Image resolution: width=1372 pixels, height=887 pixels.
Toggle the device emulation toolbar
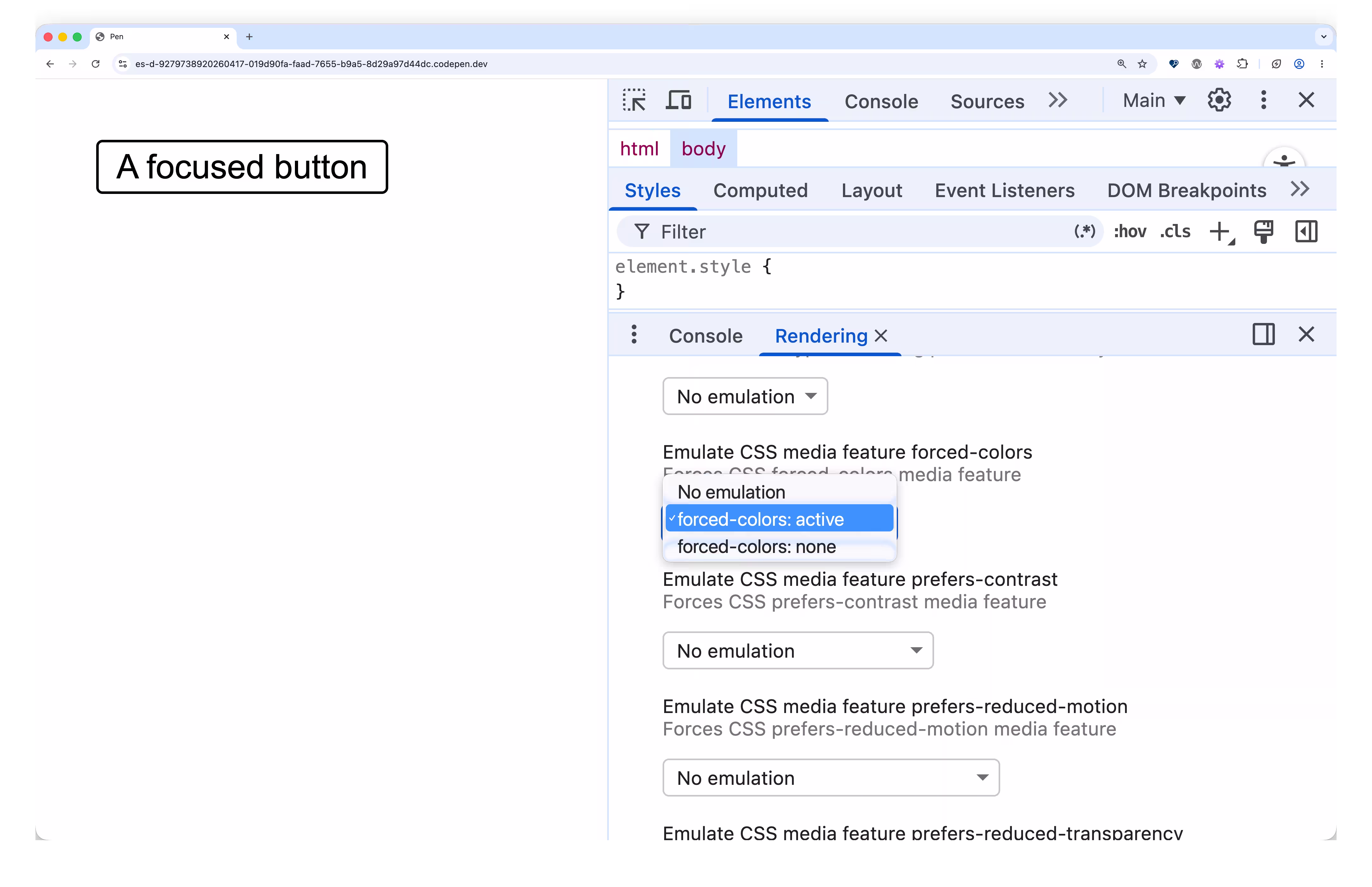point(678,100)
